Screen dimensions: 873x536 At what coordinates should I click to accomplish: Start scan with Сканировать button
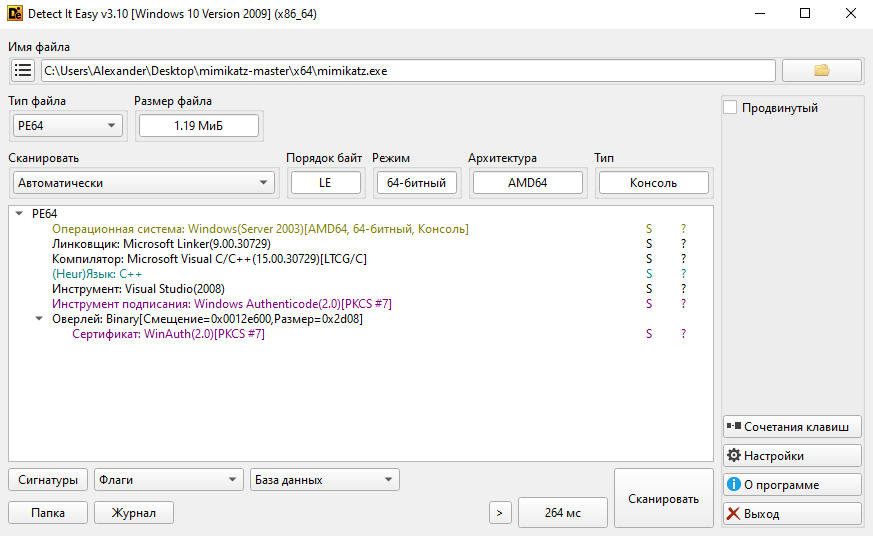(664, 498)
